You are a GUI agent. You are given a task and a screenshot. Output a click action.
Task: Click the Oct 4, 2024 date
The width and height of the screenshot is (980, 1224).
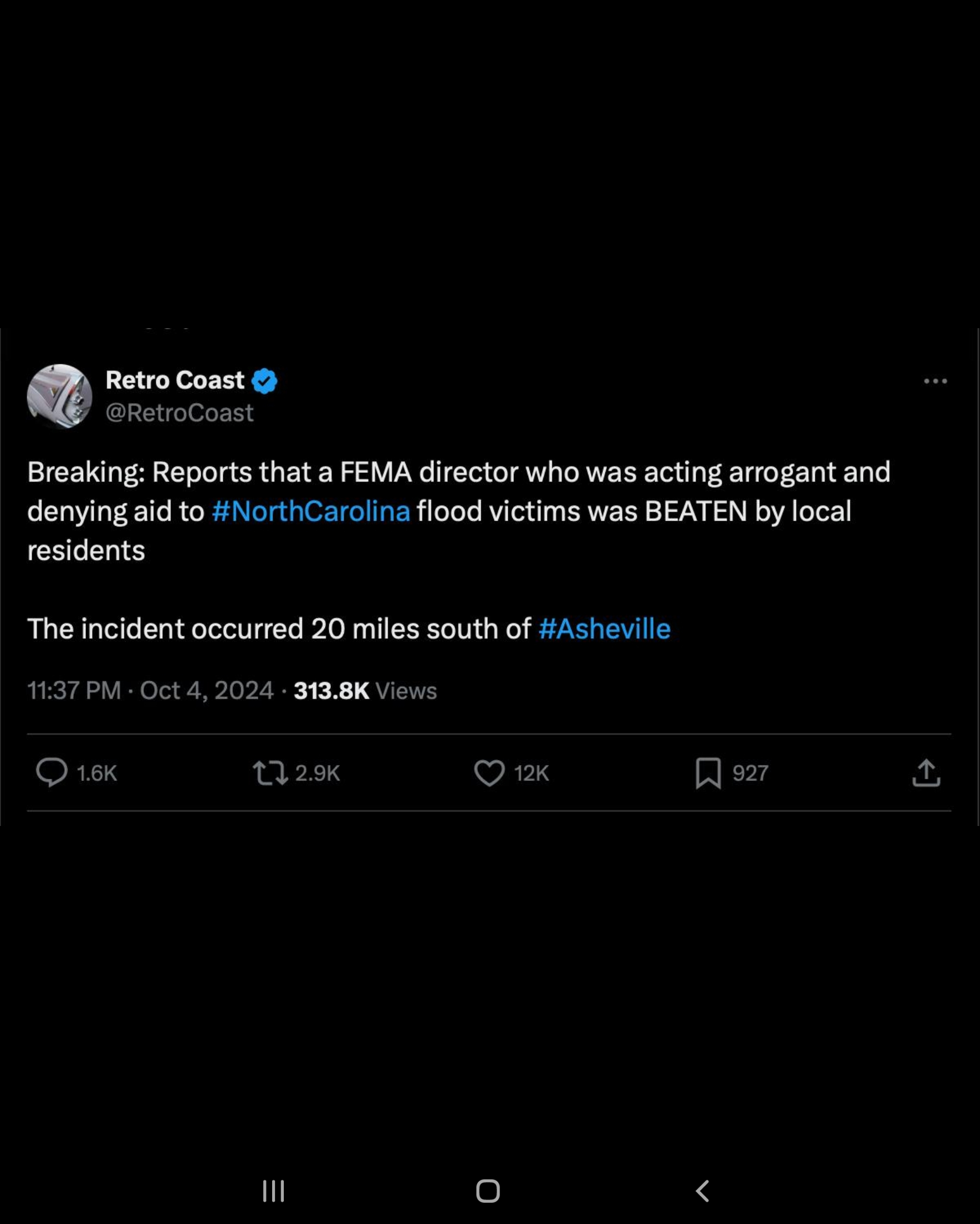(207, 690)
